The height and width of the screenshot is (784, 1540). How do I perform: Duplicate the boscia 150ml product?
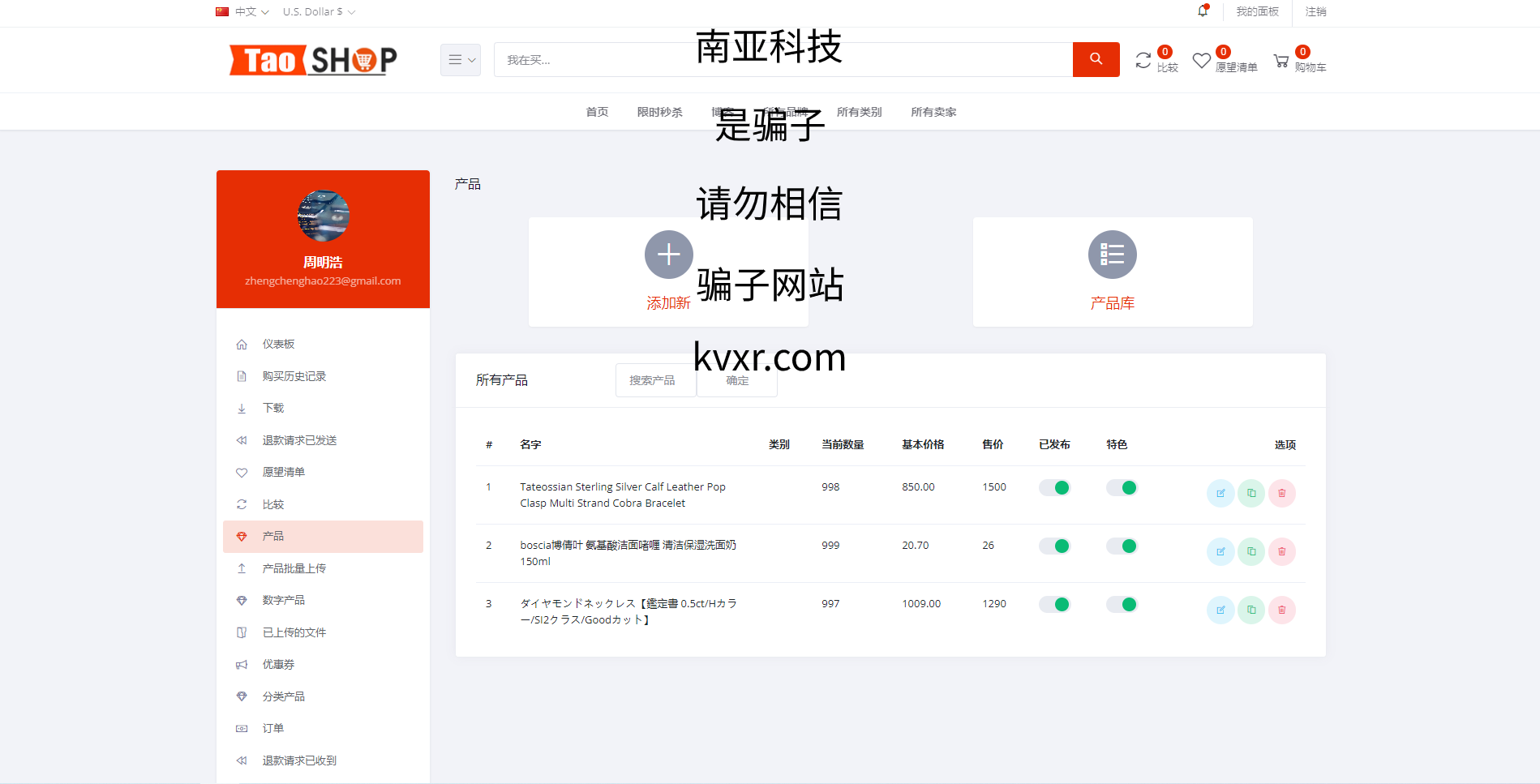1251,551
